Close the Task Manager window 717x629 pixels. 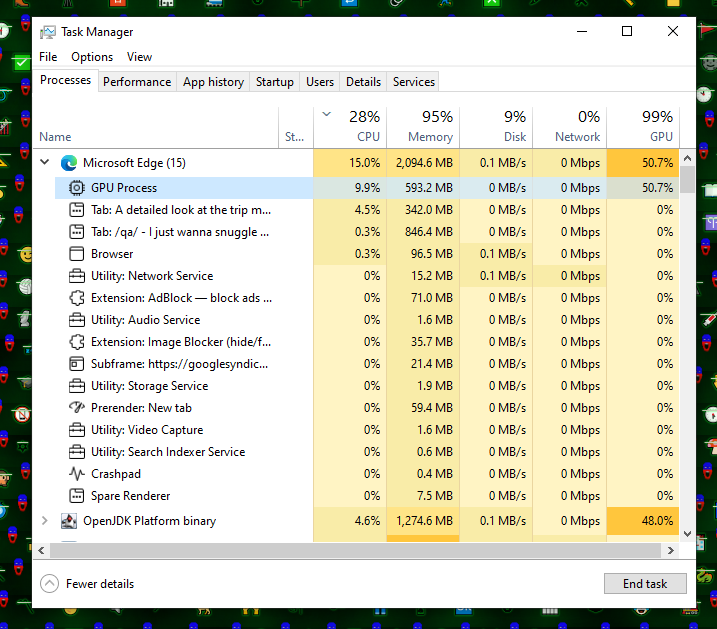point(673,31)
